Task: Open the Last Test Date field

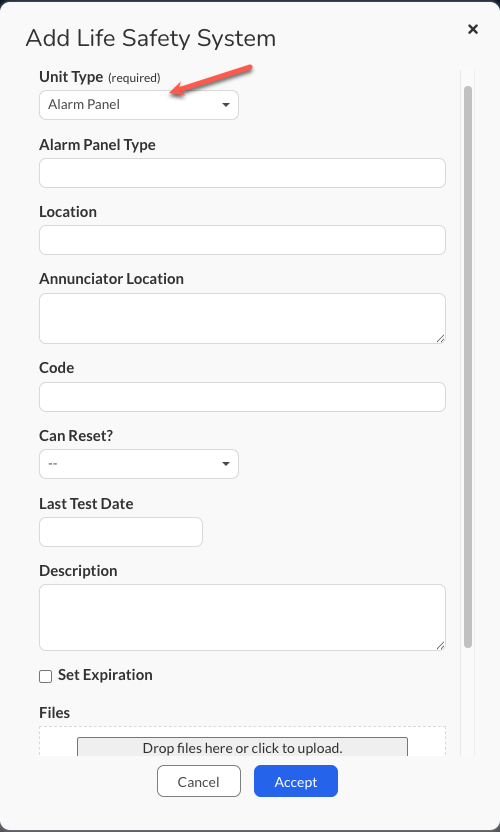Action: pyautogui.click(x=121, y=532)
